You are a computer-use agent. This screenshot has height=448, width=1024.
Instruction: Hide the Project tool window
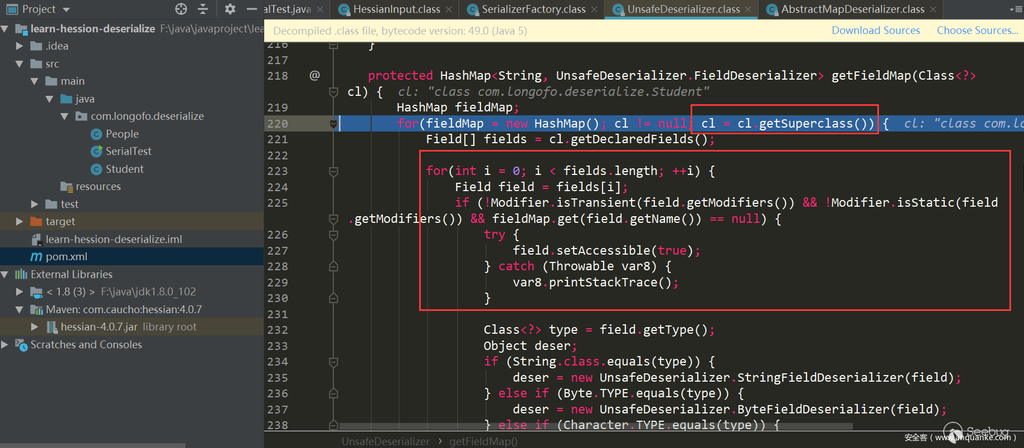(x=252, y=9)
